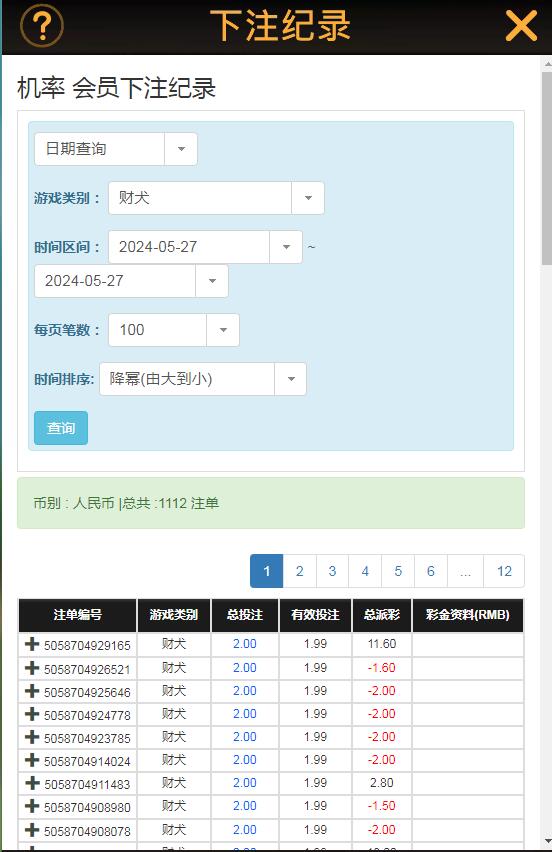Image resolution: width=552 pixels, height=852 pixels.
Task: Expand plus icon for bet 5058704924778
Action: [x=32, y=713]
